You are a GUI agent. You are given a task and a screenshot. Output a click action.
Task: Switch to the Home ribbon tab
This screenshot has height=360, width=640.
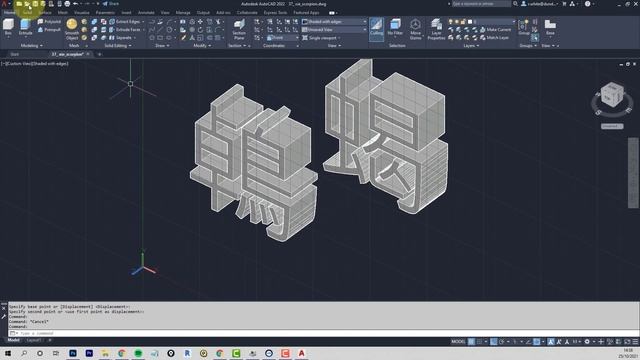tap(9, 13)
